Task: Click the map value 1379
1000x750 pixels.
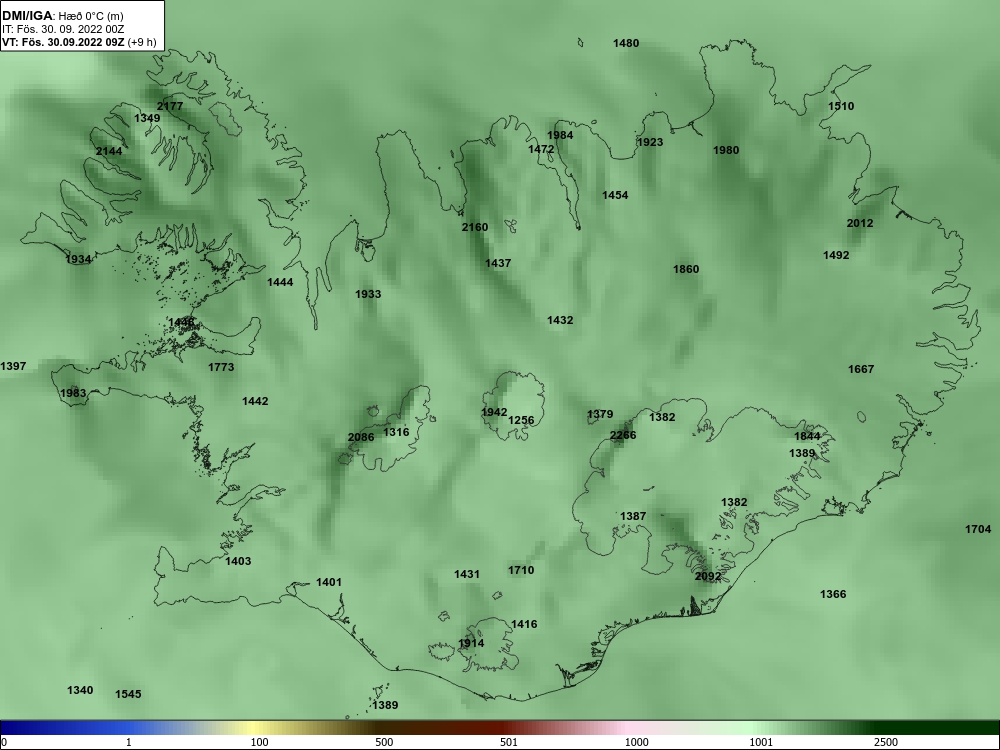Action: click(x=599, y=415)
